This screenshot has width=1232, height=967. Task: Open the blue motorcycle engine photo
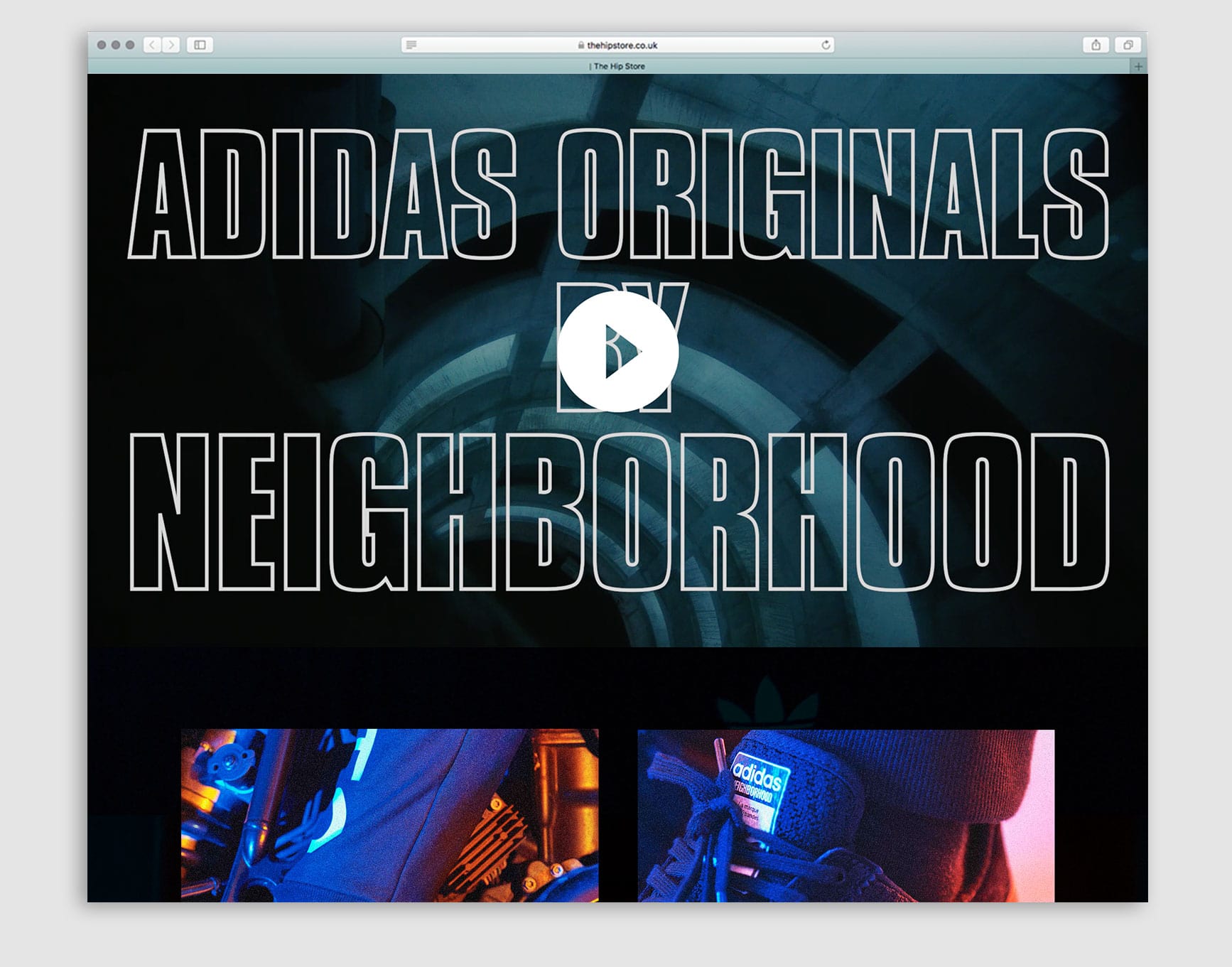pyautogui.click(x=389, y=815)
